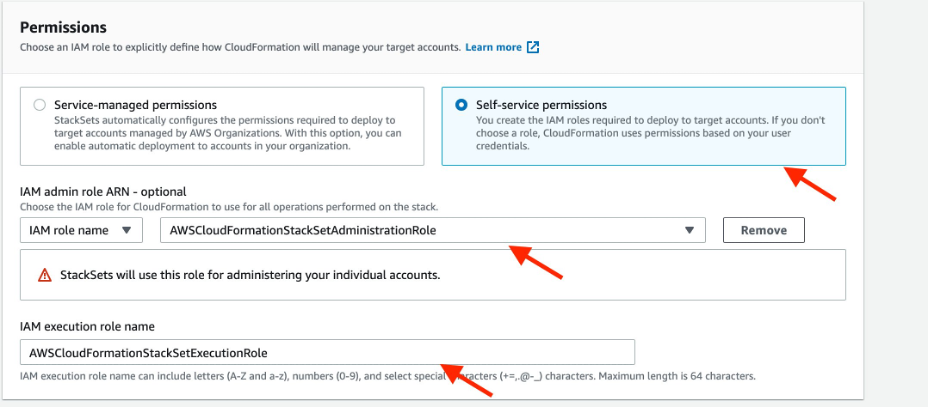Open the IAM role name type dropdown
Viewport: 929px width, 408px height.
(x=81, y=230)
